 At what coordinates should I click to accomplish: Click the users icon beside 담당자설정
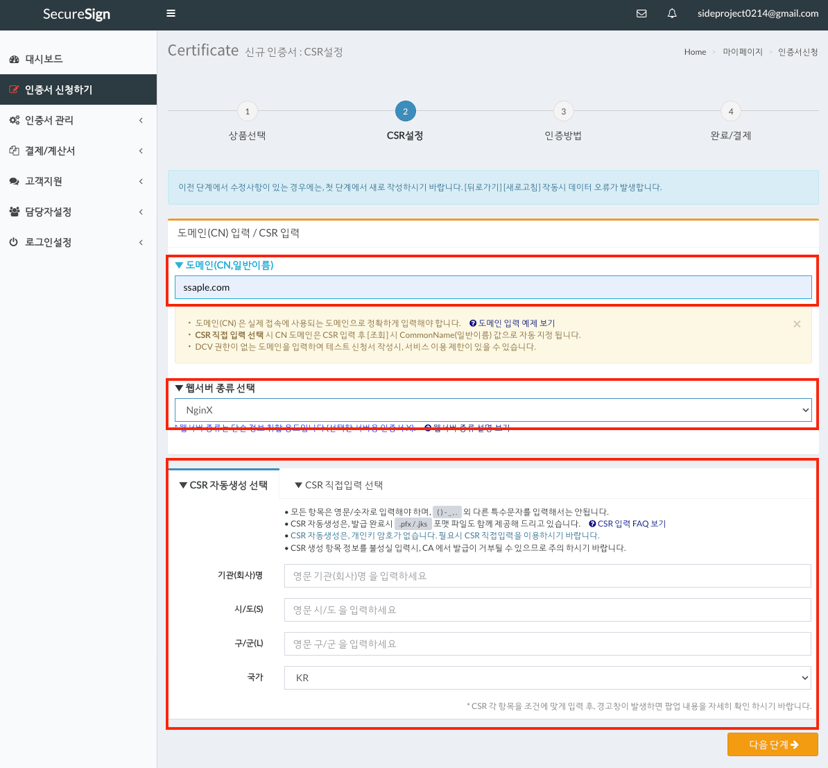coord(14,212)
